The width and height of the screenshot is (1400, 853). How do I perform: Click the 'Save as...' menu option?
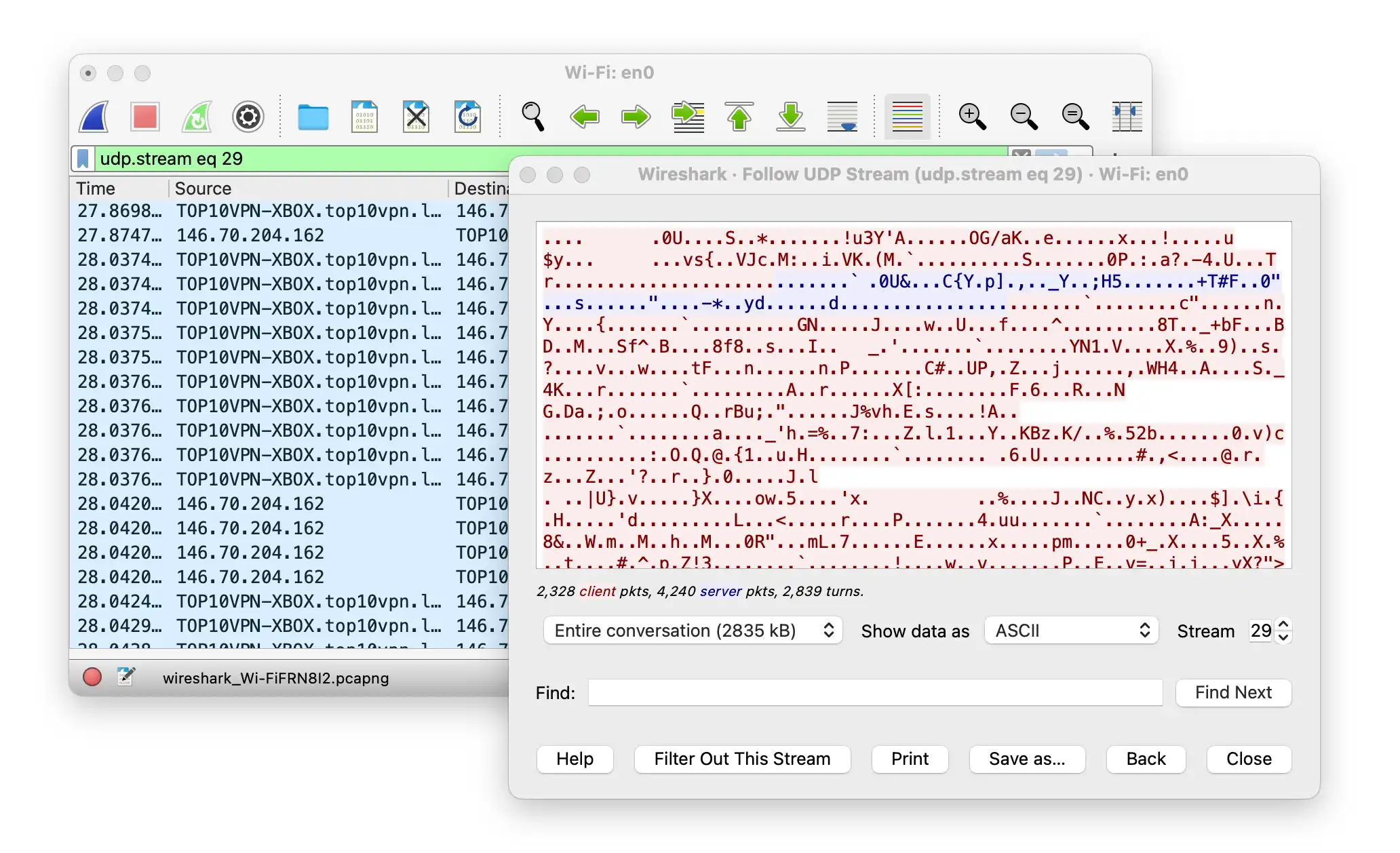1025,758
